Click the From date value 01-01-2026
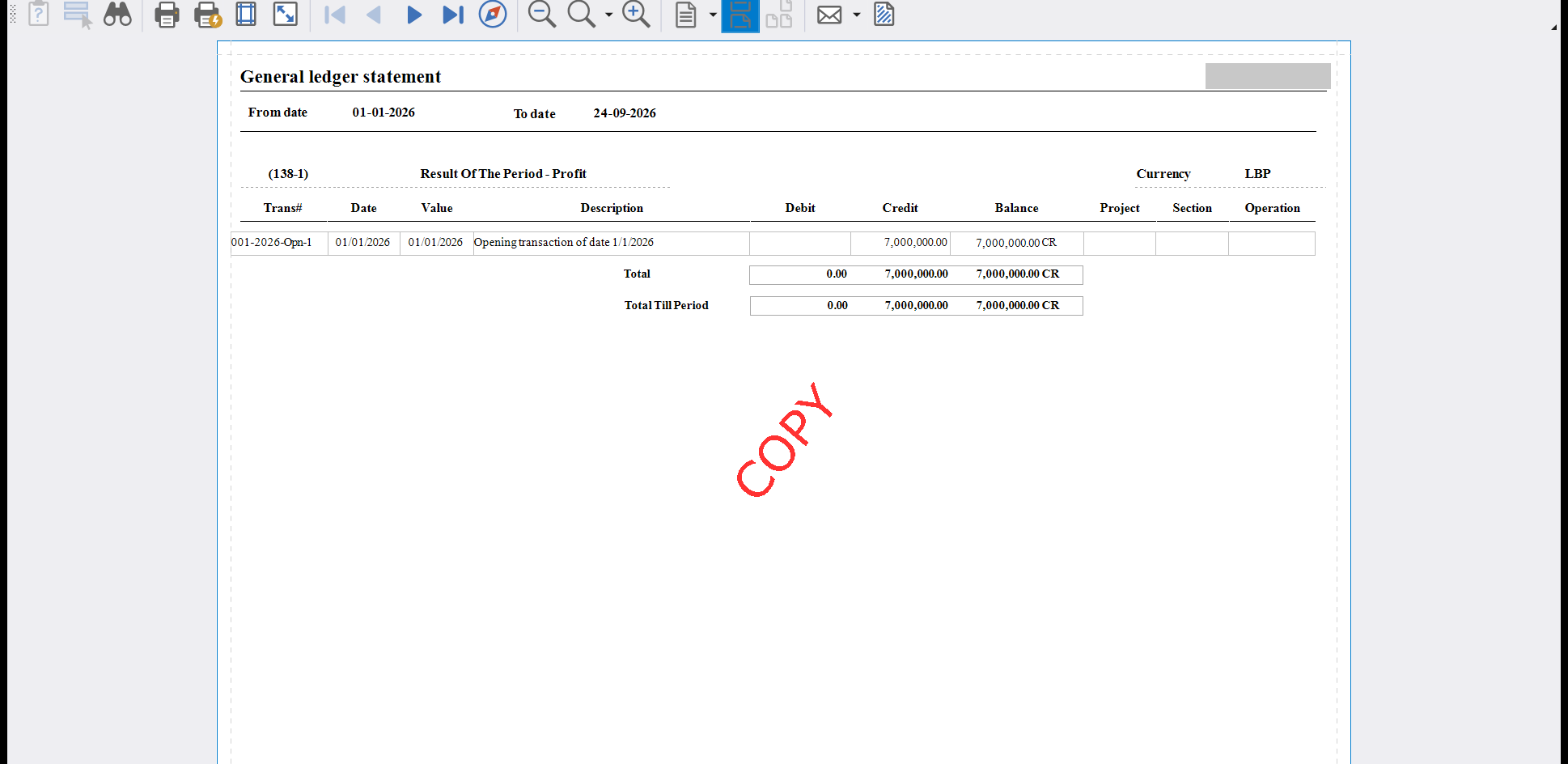Screen dimensions: 1568x764 pyautogui.click(x=384, y=112)
